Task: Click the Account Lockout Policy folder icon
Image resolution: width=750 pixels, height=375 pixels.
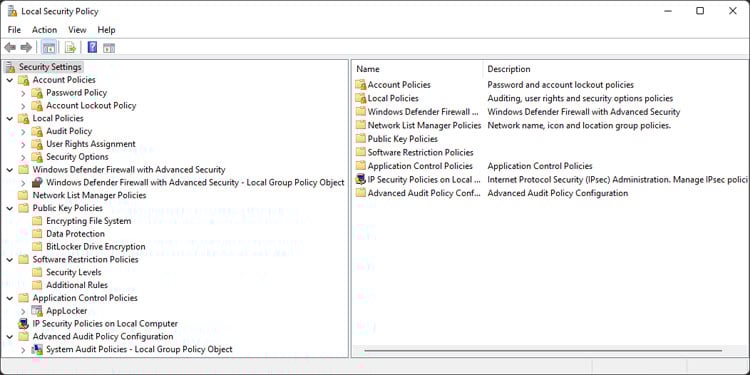Action: tap(37, 106)
